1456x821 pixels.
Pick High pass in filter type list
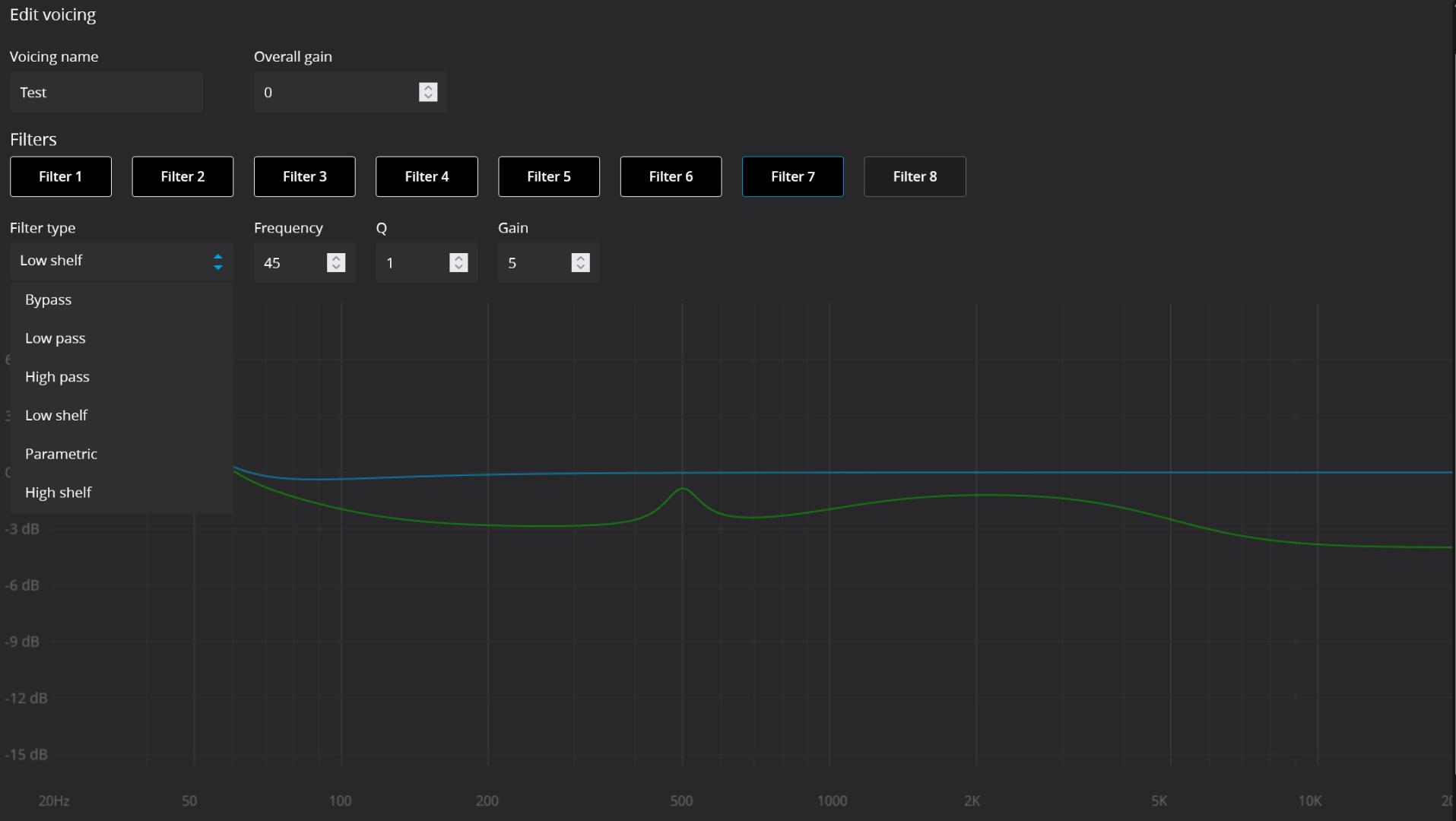tap(57, 377)
